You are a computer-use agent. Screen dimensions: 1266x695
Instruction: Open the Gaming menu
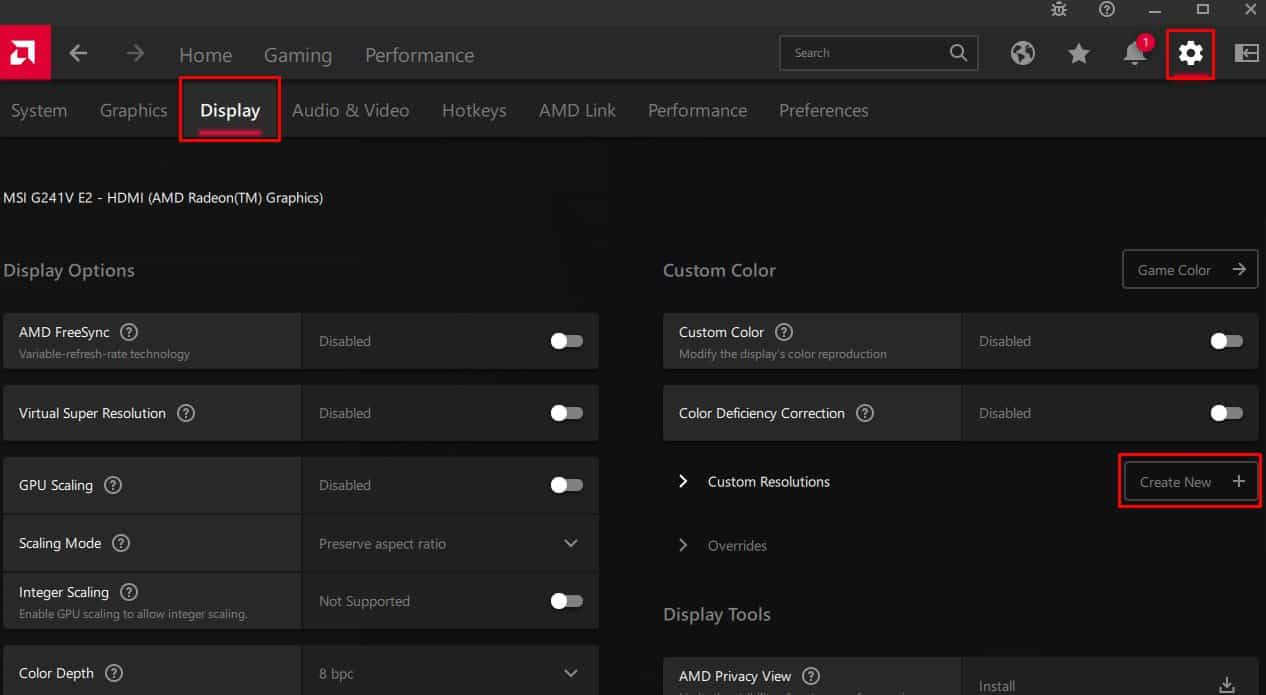(298, 55)
